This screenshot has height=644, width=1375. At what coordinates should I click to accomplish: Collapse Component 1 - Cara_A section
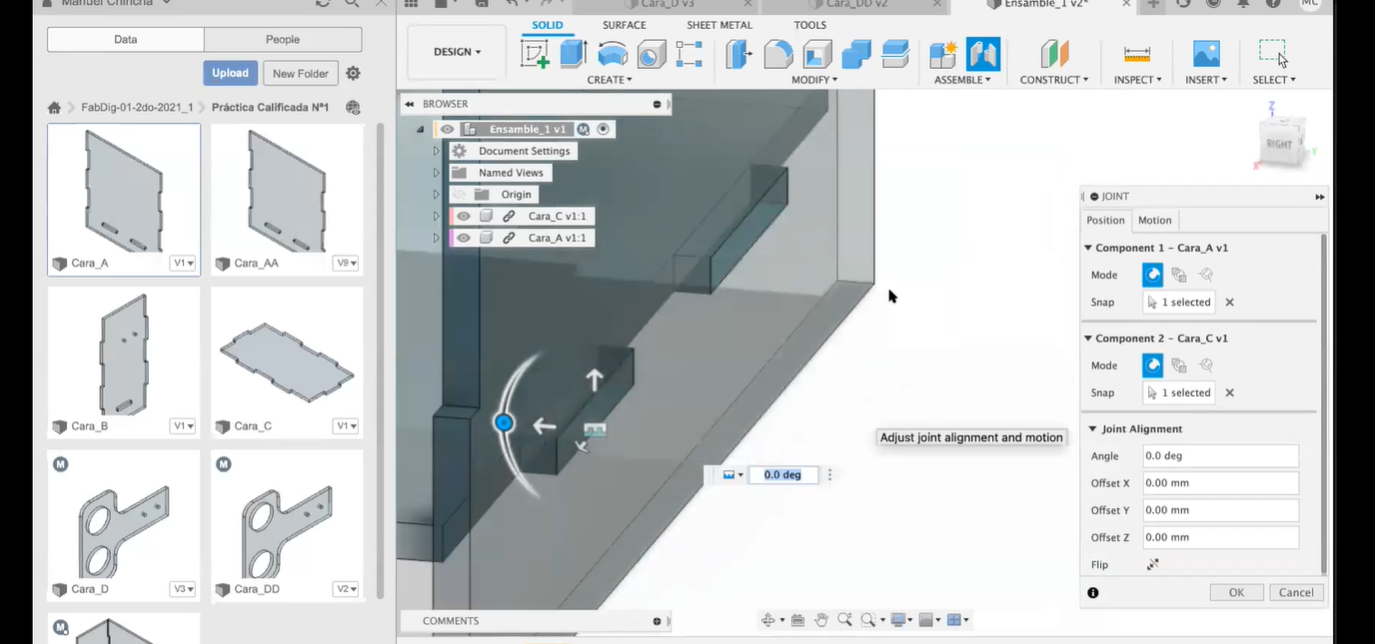tap(1088, 248)
